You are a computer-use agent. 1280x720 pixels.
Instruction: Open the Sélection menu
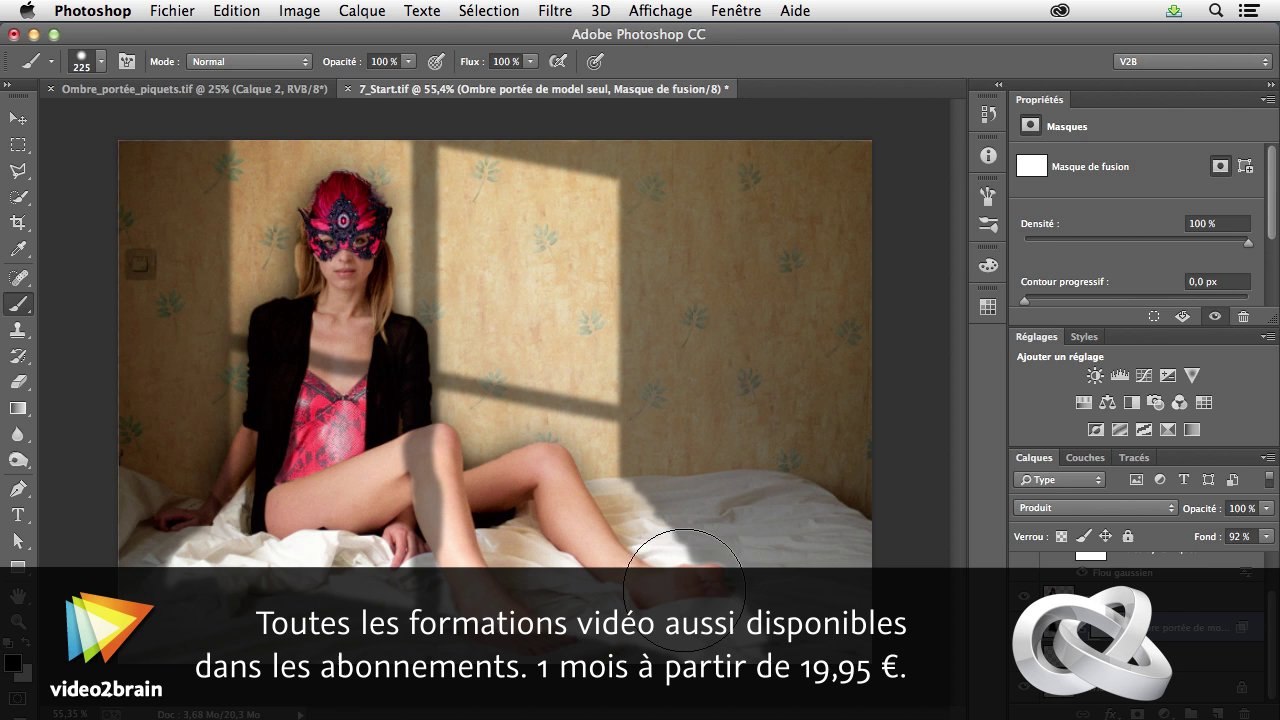pos(489,11)
